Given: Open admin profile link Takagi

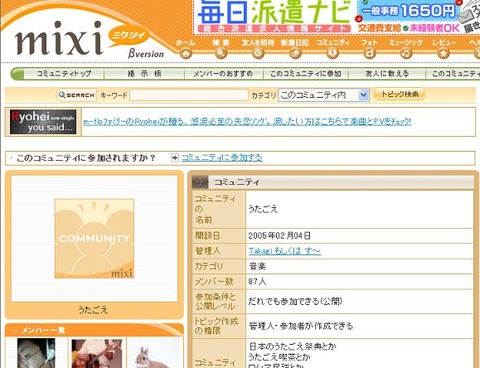Looking at the screenshot, I should pos(285,251).
